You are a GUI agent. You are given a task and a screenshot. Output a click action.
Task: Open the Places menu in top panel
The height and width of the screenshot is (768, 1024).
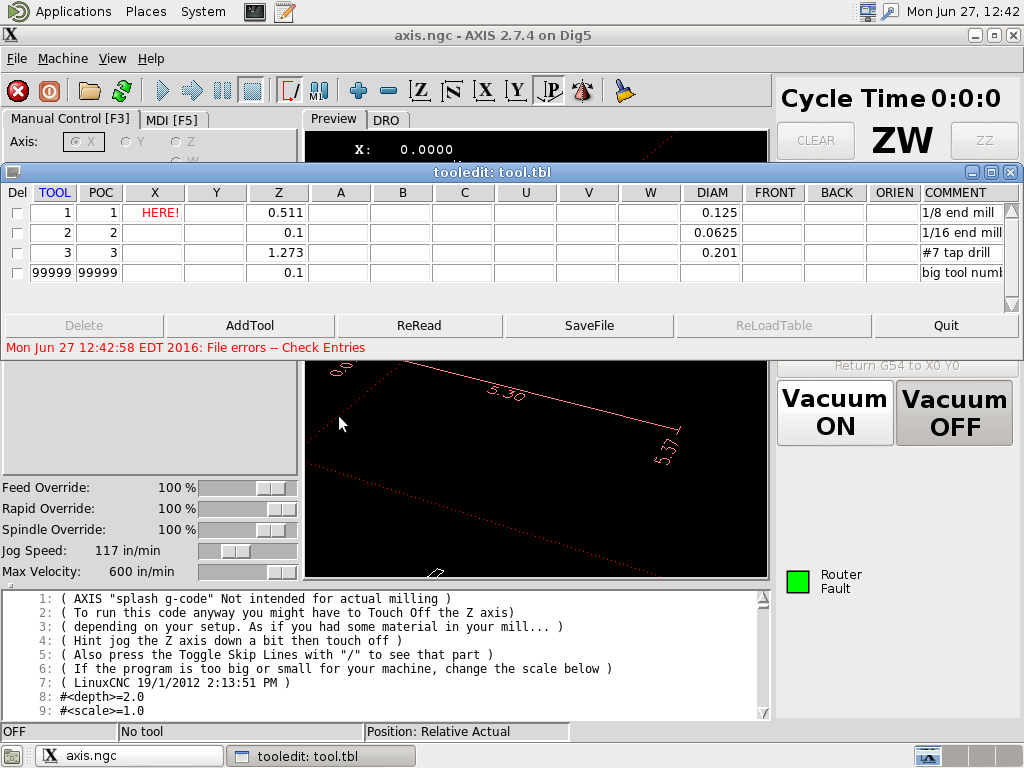[x=146, y=12]
